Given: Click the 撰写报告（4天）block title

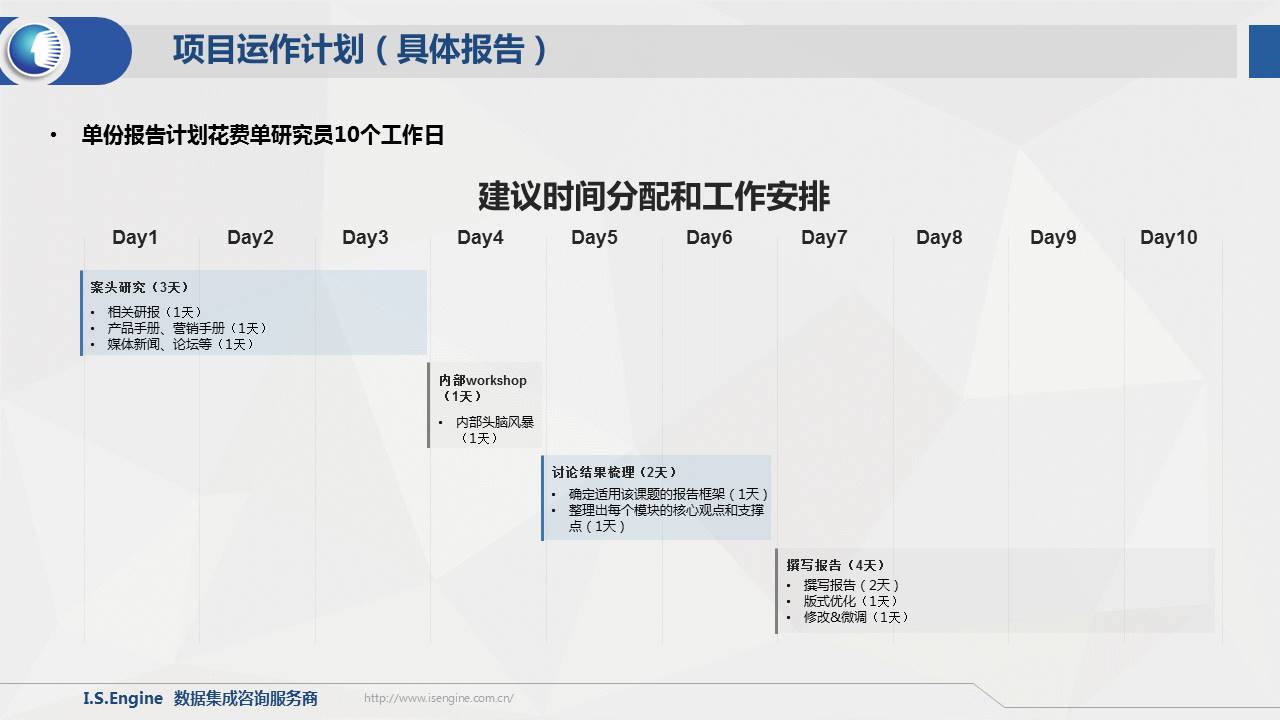Looking at the screenshot, I should (x=836, y=565).
